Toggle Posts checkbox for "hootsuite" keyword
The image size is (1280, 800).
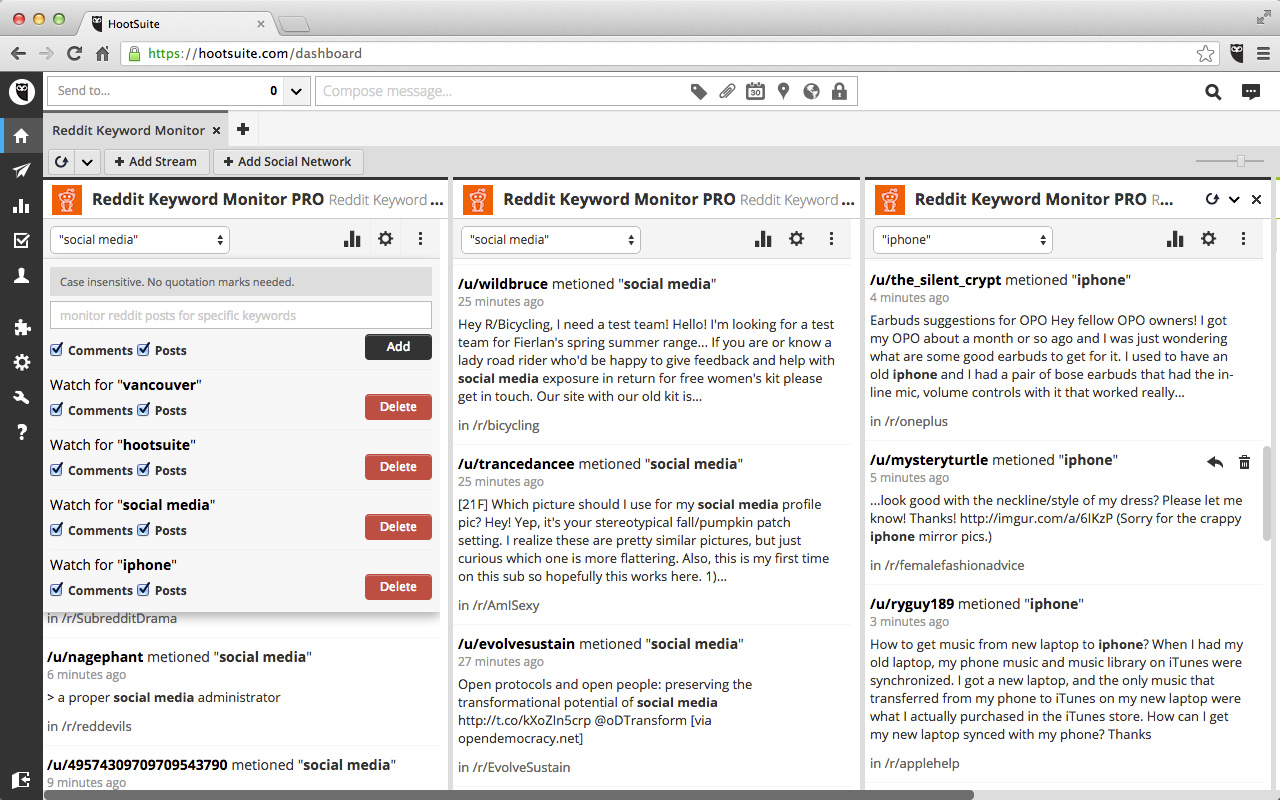coord(144,470)
